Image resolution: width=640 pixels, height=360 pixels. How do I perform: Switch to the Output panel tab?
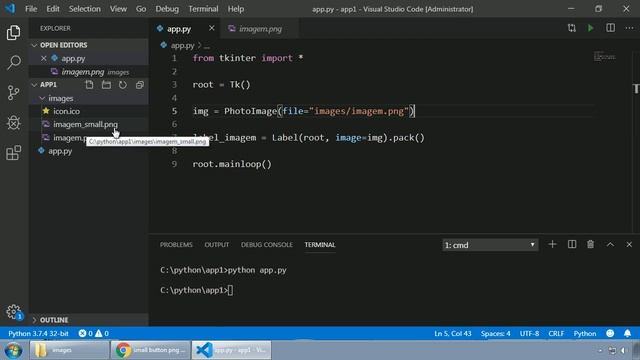[217, 244]
